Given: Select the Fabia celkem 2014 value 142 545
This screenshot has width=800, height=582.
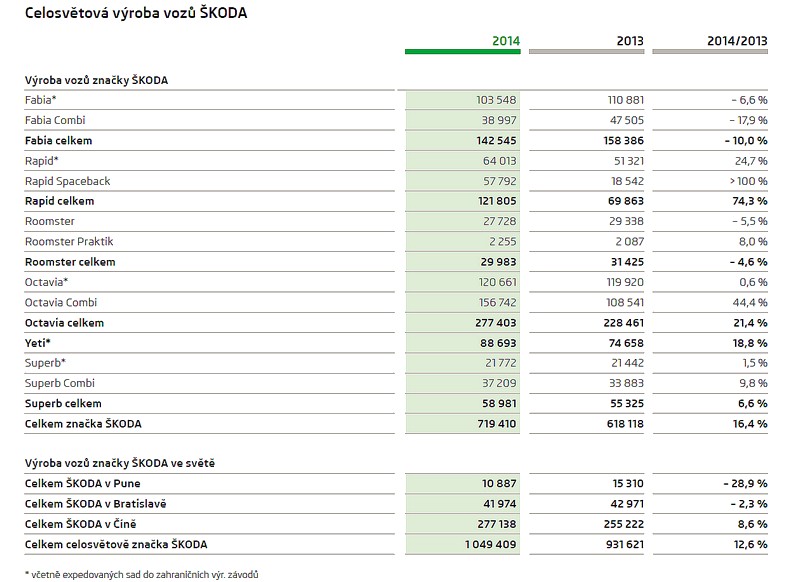Looking at the screenshot, I should pyautogui.click(x=496, y=141).
